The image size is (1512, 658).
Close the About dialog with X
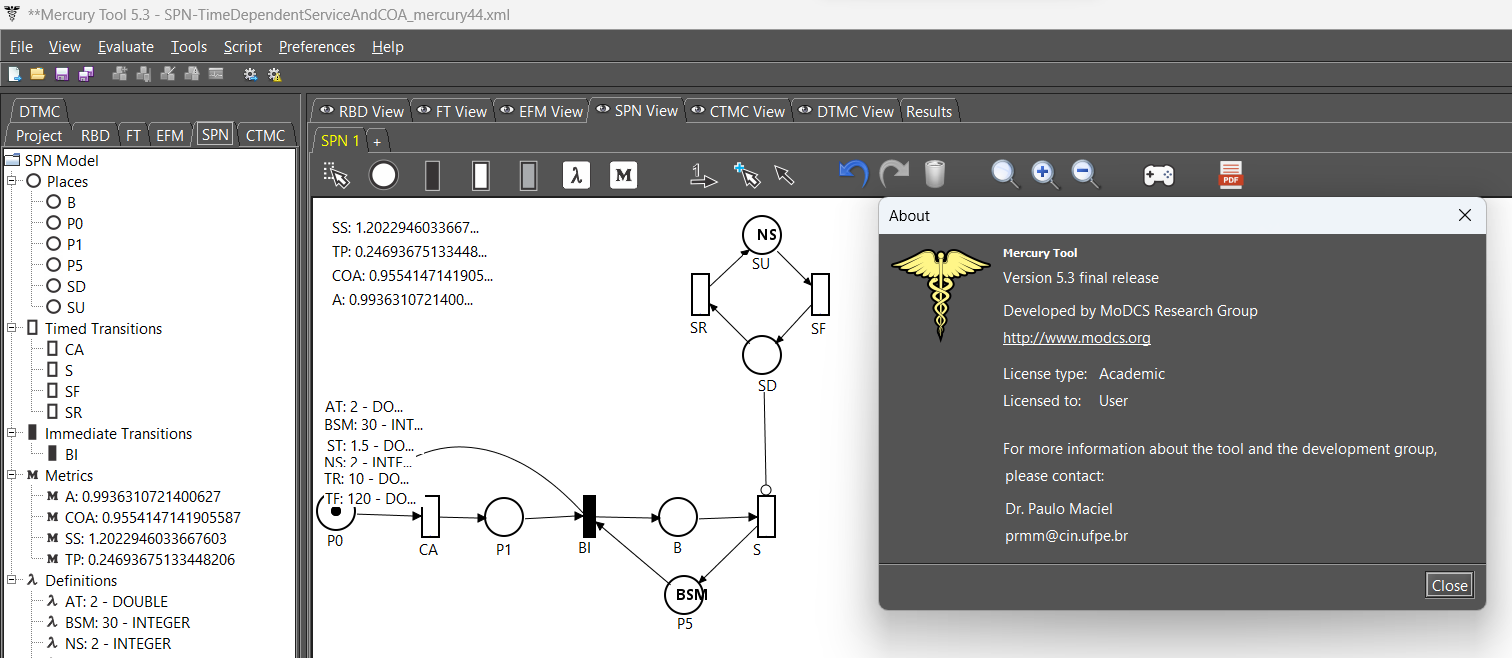(x=1465, y=215)
